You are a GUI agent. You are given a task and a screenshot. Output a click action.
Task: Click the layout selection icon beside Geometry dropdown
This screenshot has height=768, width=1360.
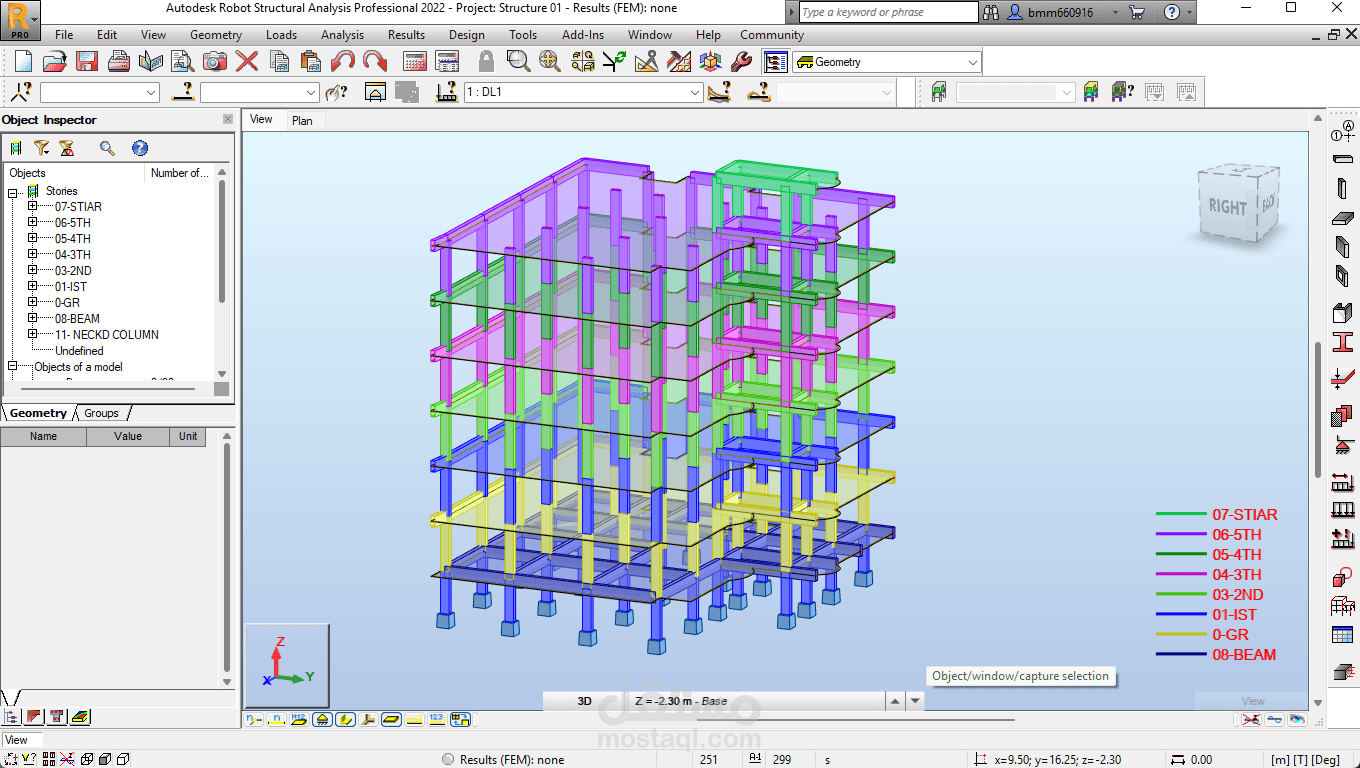(x=776, y=62)
